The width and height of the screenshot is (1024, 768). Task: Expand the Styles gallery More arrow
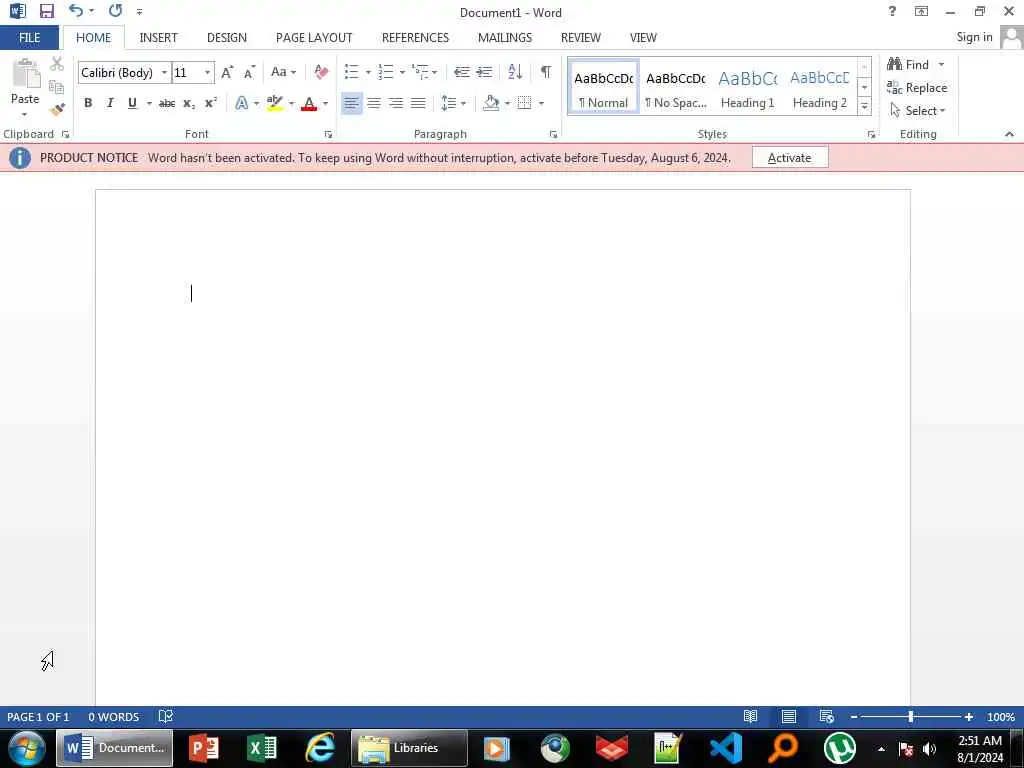point(865,106)
